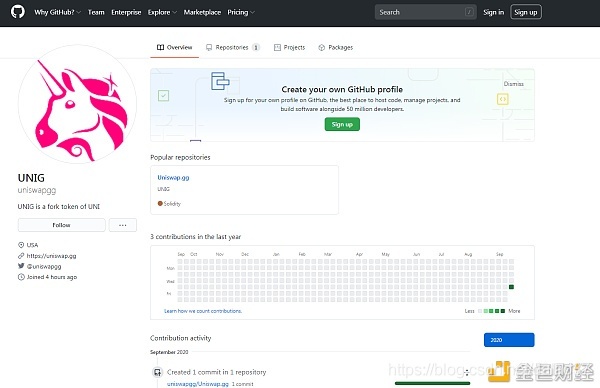Click the Joined 4 hours ago text

[x=52, y=277]
